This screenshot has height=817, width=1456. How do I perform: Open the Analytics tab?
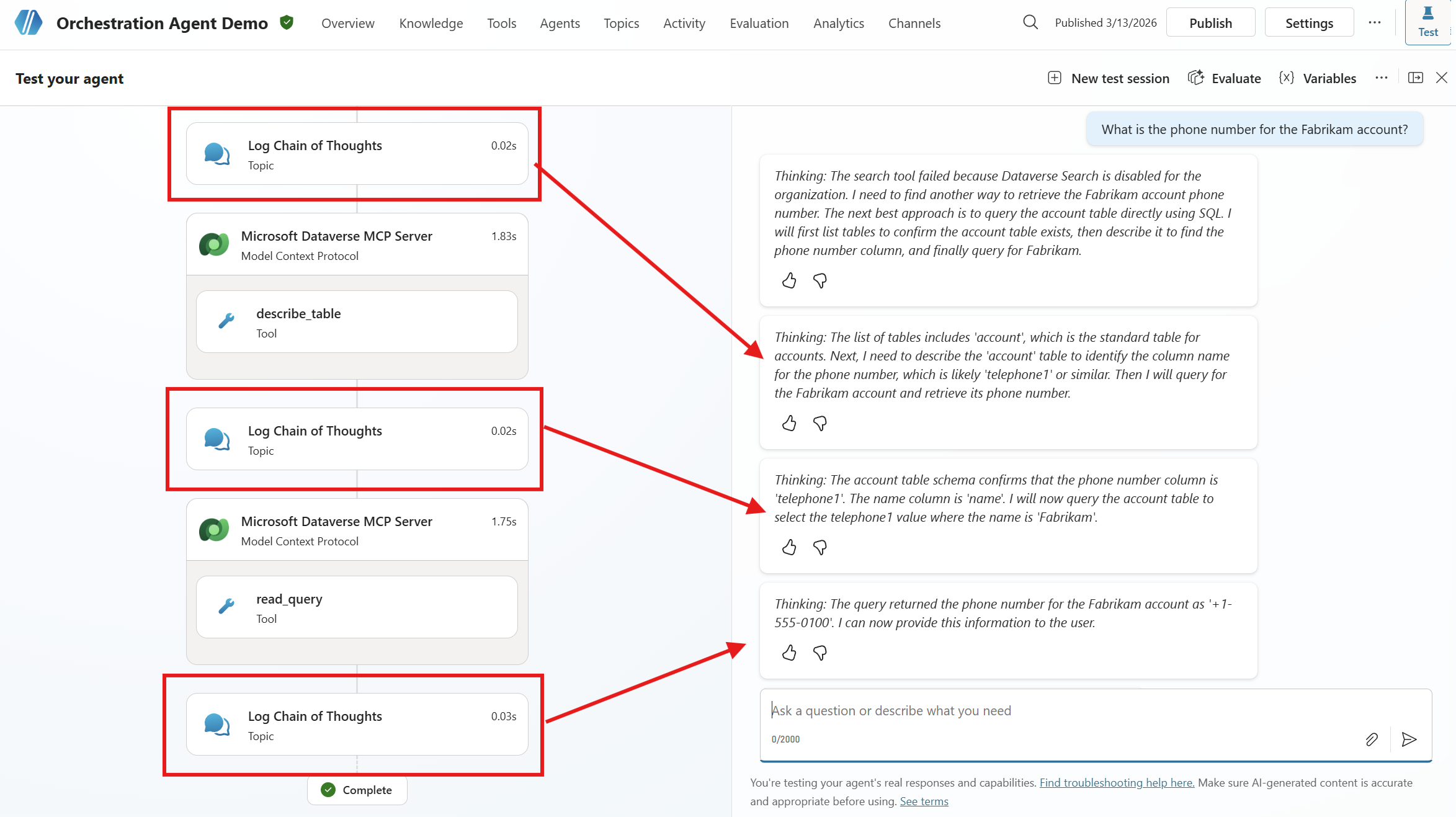coord(838,24)
